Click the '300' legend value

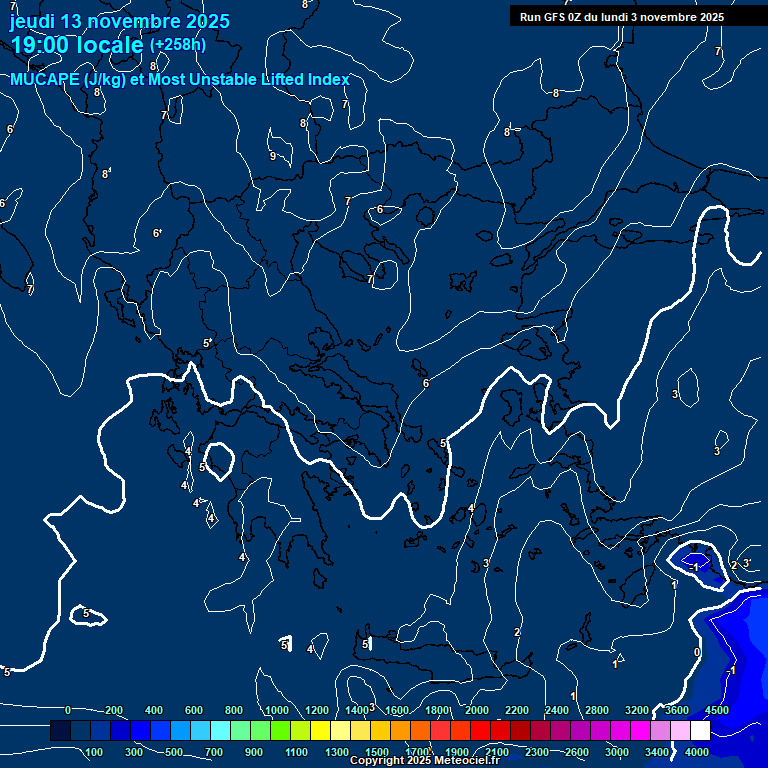pos(134,752)
